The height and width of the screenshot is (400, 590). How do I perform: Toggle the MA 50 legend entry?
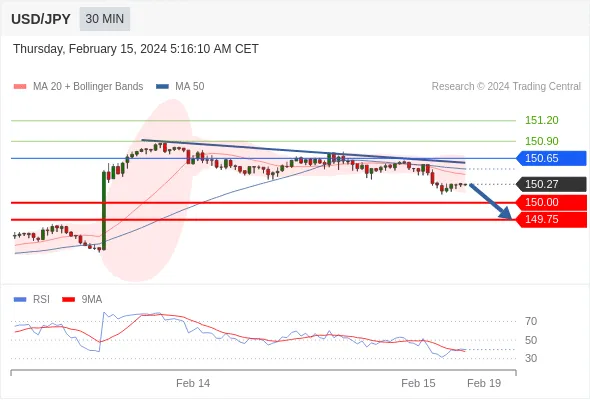click(180, 87)
